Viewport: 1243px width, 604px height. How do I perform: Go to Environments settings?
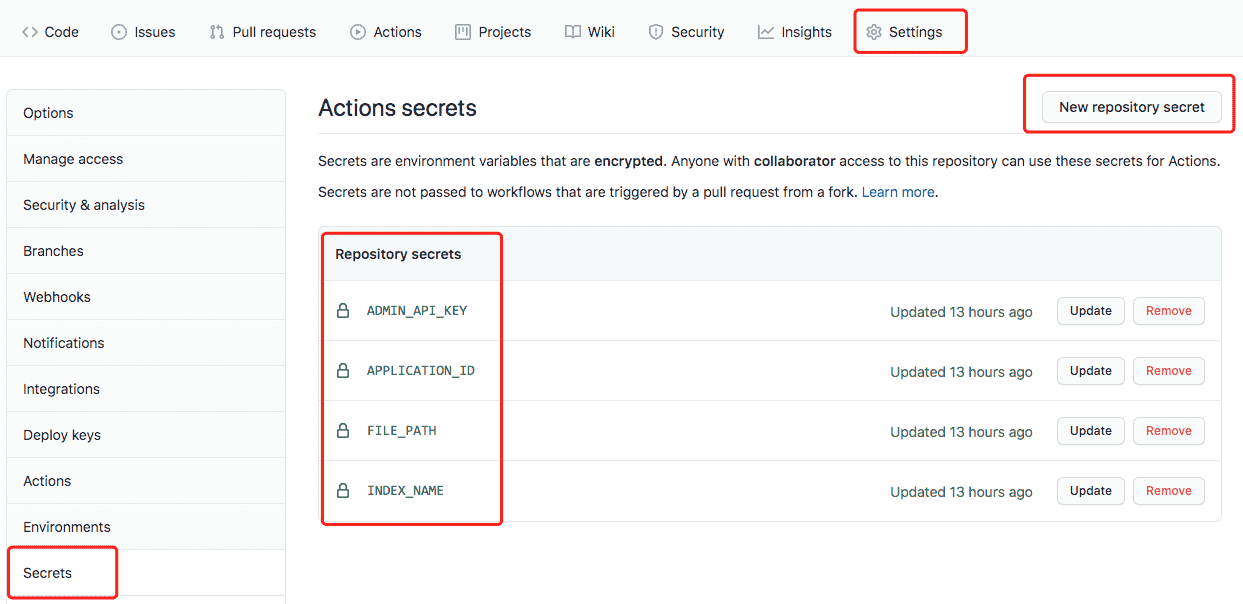point(146,527)
